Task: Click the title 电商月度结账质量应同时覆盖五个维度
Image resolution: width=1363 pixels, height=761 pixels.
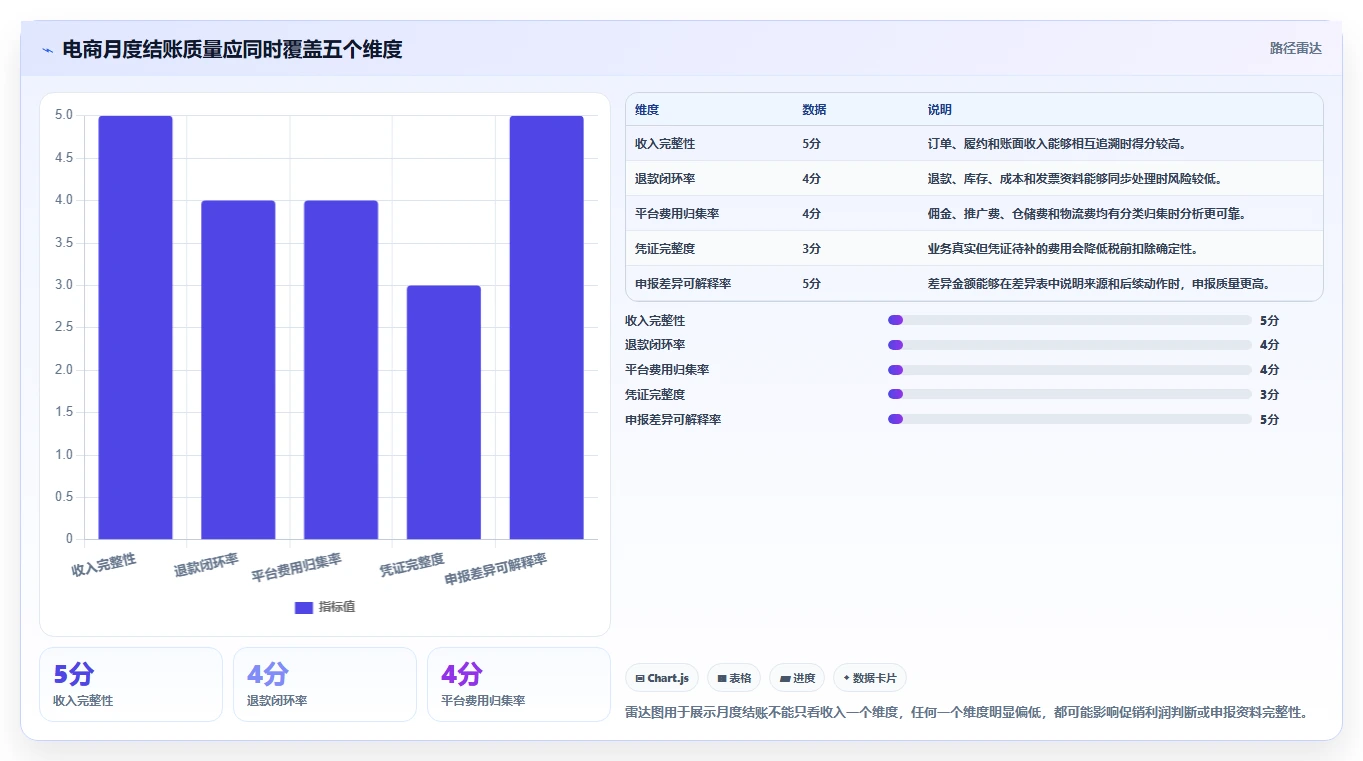Action: tap(232, 50)
